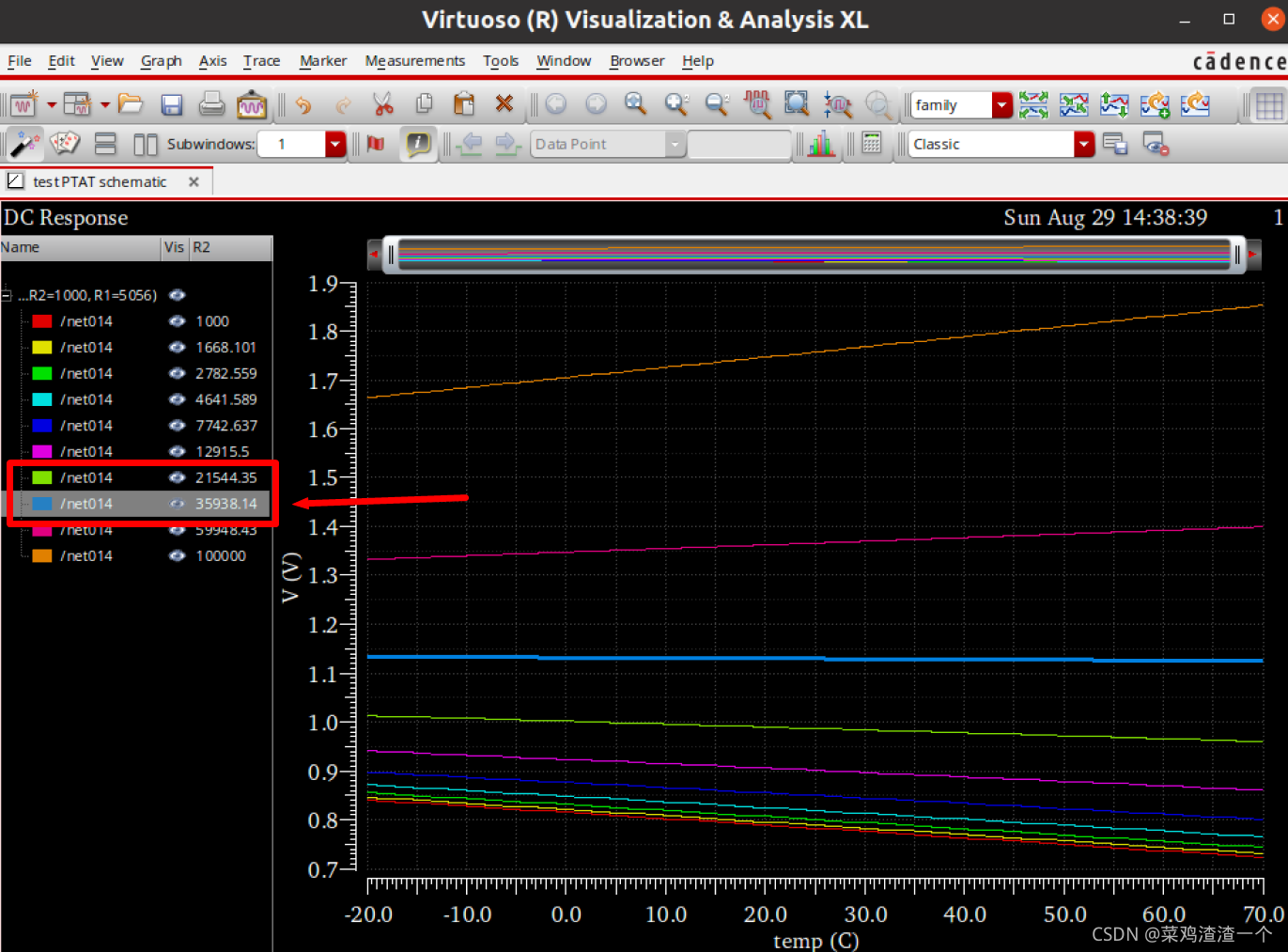Toggle visibility of R2=1000 group

pyautogui.click(x=177, y=295)
